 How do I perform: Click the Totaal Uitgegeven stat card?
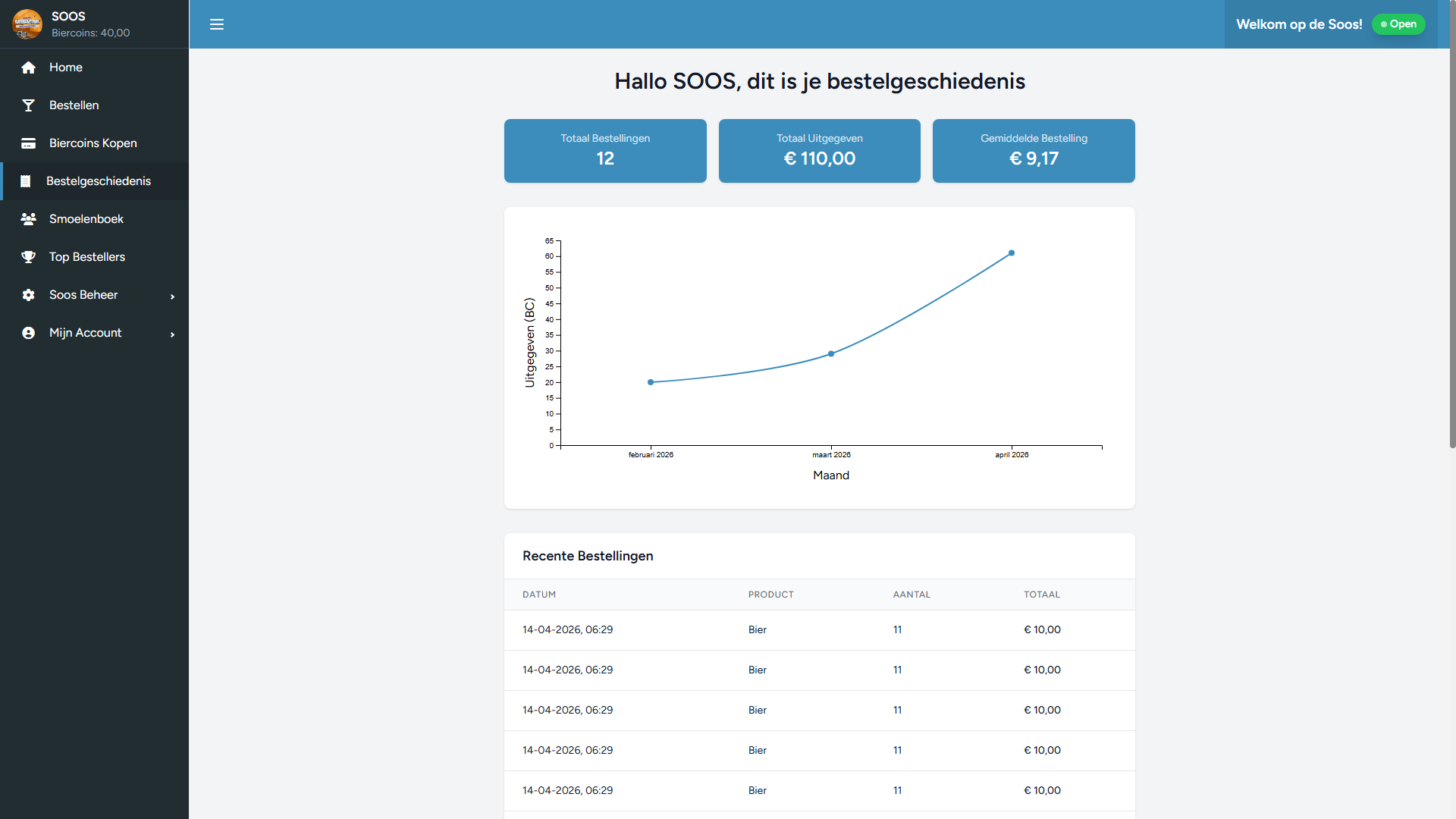[819, 151]
